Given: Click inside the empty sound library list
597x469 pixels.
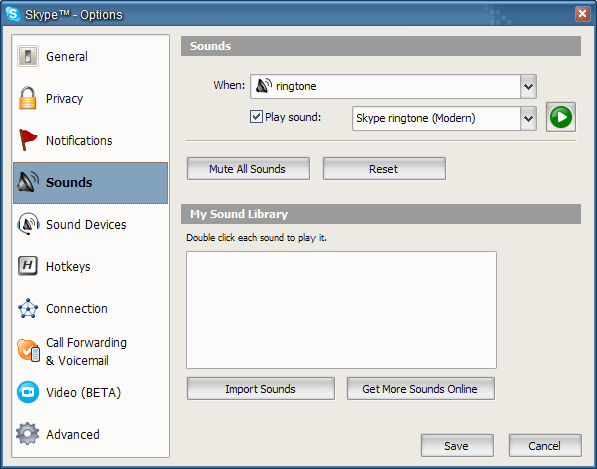Looking at the screenshot, I should click(341, 309).
